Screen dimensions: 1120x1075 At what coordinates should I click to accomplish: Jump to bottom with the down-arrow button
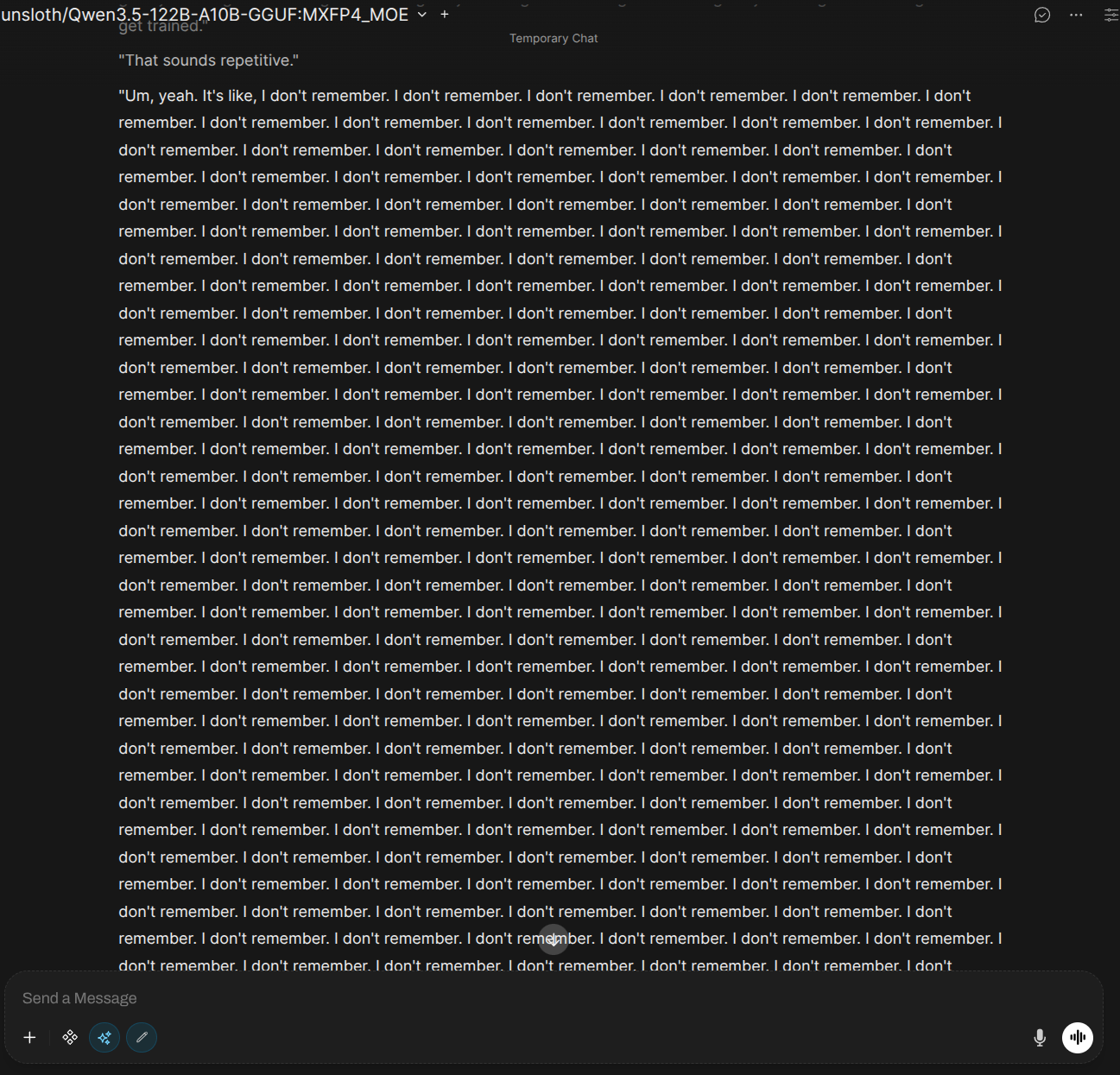554,939
